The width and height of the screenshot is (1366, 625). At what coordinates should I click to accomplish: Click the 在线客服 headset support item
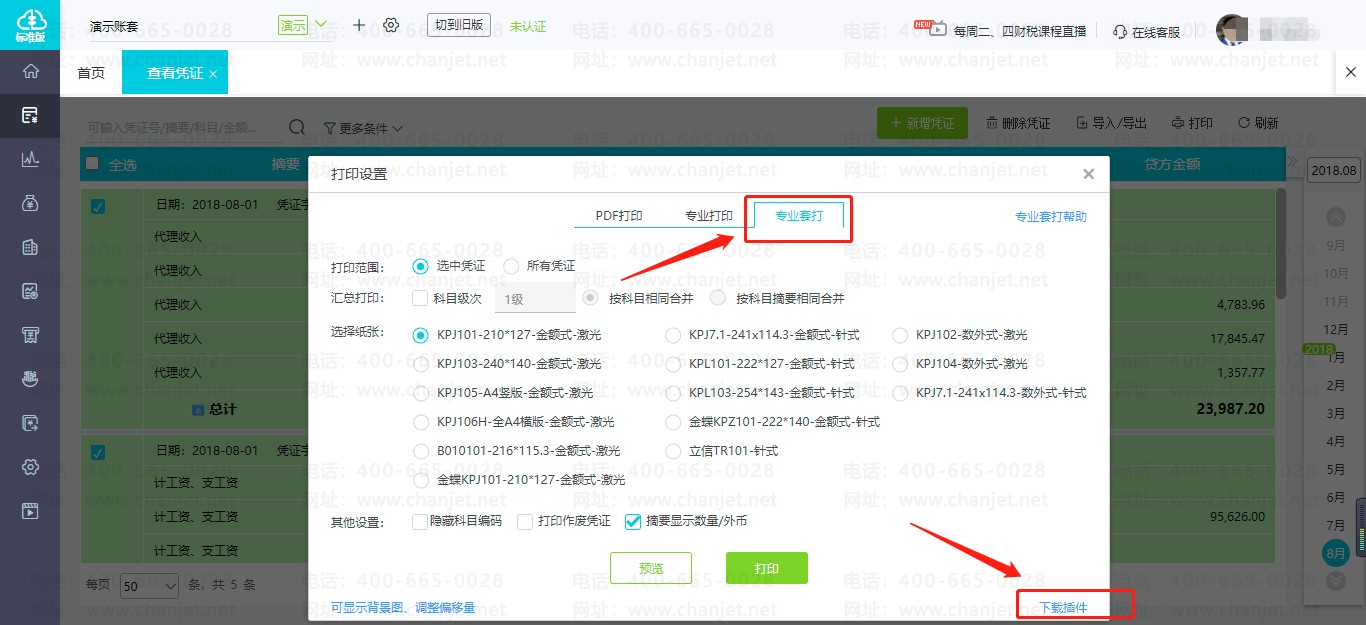1146,32
